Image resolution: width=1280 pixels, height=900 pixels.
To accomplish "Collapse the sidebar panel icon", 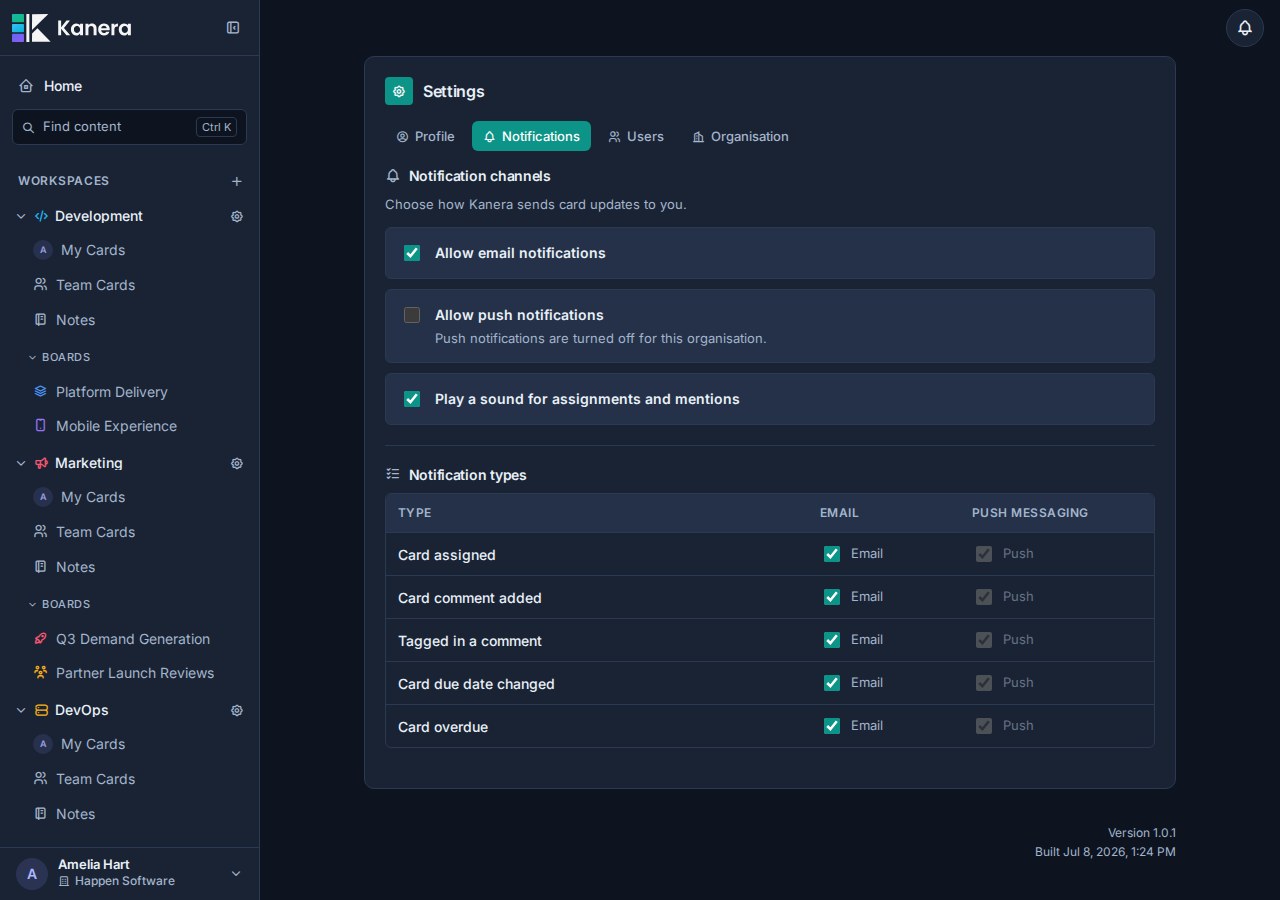I will 233,28.
